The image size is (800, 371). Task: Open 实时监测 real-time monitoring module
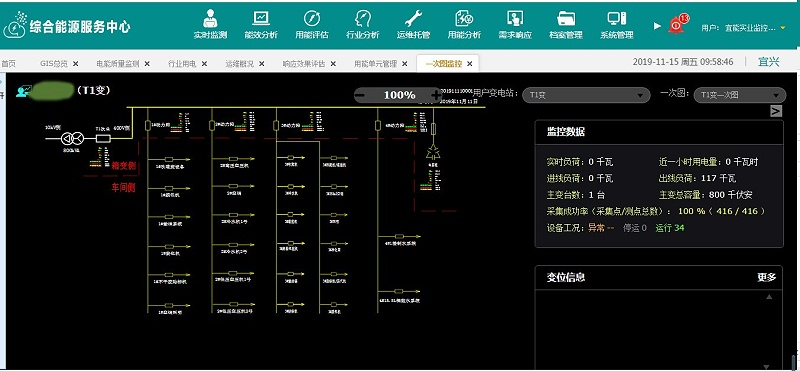coord(210,24)
